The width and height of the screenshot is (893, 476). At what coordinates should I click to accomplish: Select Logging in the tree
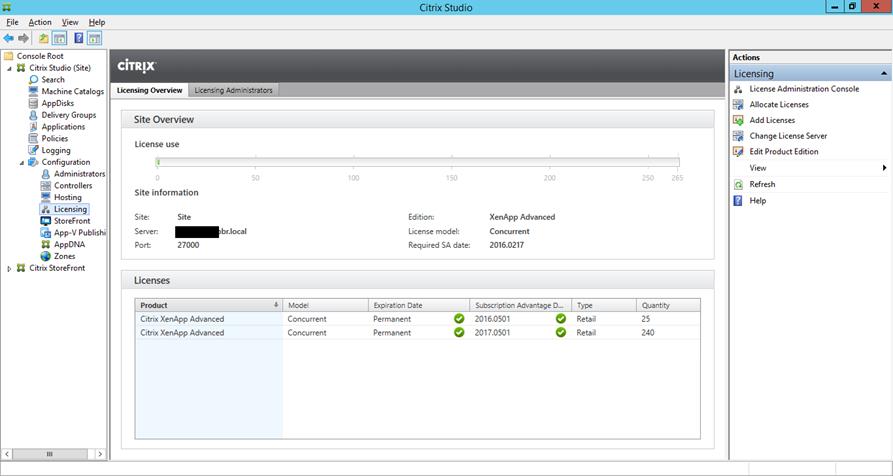pos(56,150)
